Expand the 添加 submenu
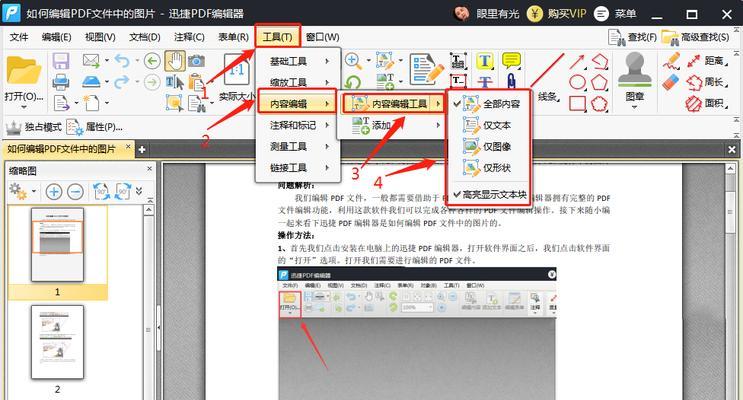This screenshot has width=743, height=400. (393, 125)
